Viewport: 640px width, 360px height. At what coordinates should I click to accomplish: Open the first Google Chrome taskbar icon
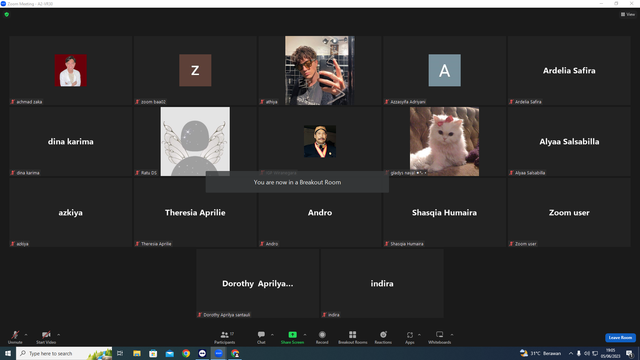pos(186,353)
